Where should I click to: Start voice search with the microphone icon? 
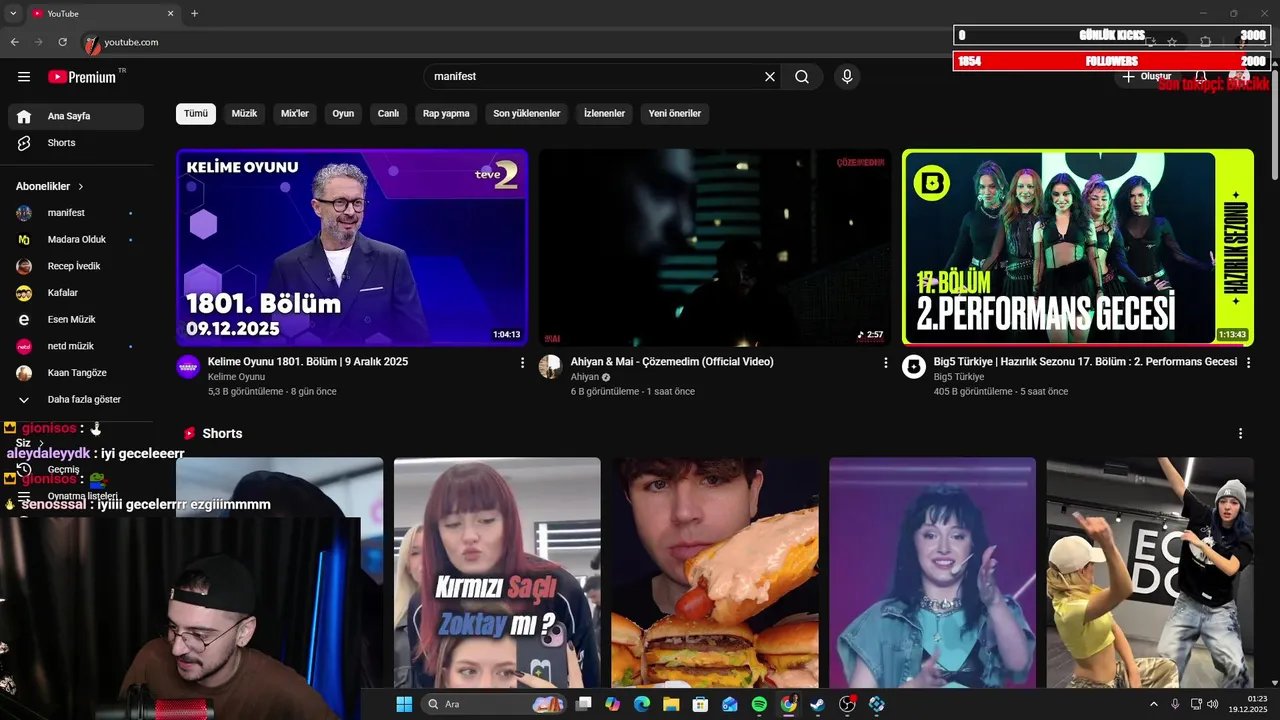847,77
